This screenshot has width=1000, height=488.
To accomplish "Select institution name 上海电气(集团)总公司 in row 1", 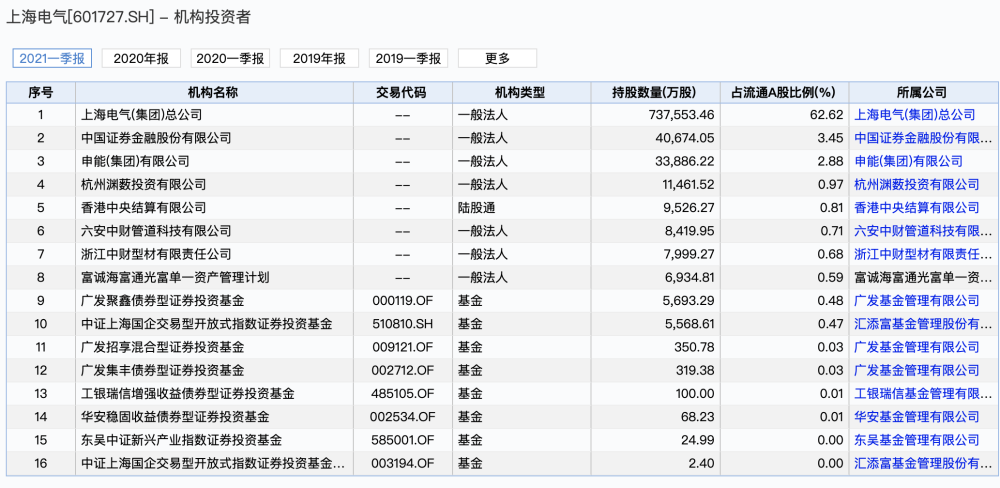I will [142, 115].
